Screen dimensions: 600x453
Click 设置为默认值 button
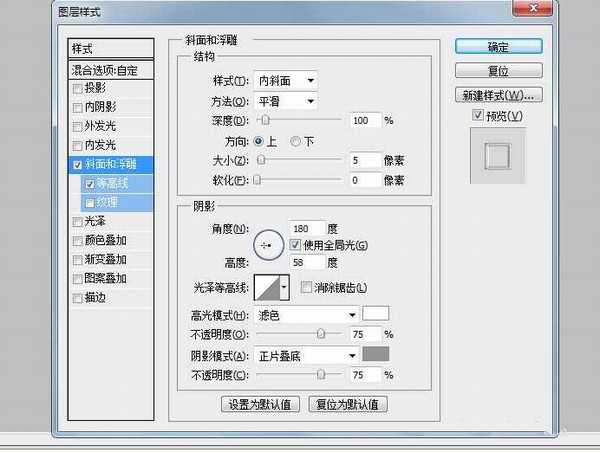tap(260, 404)
